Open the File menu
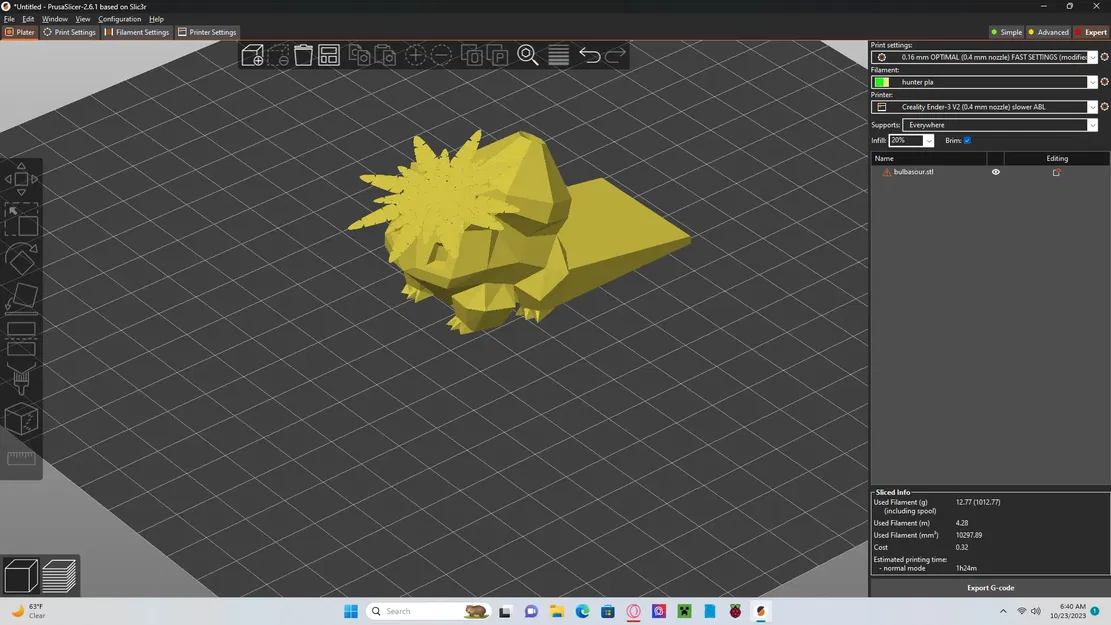Viewport: 1111px width, 625px height. 9,19
